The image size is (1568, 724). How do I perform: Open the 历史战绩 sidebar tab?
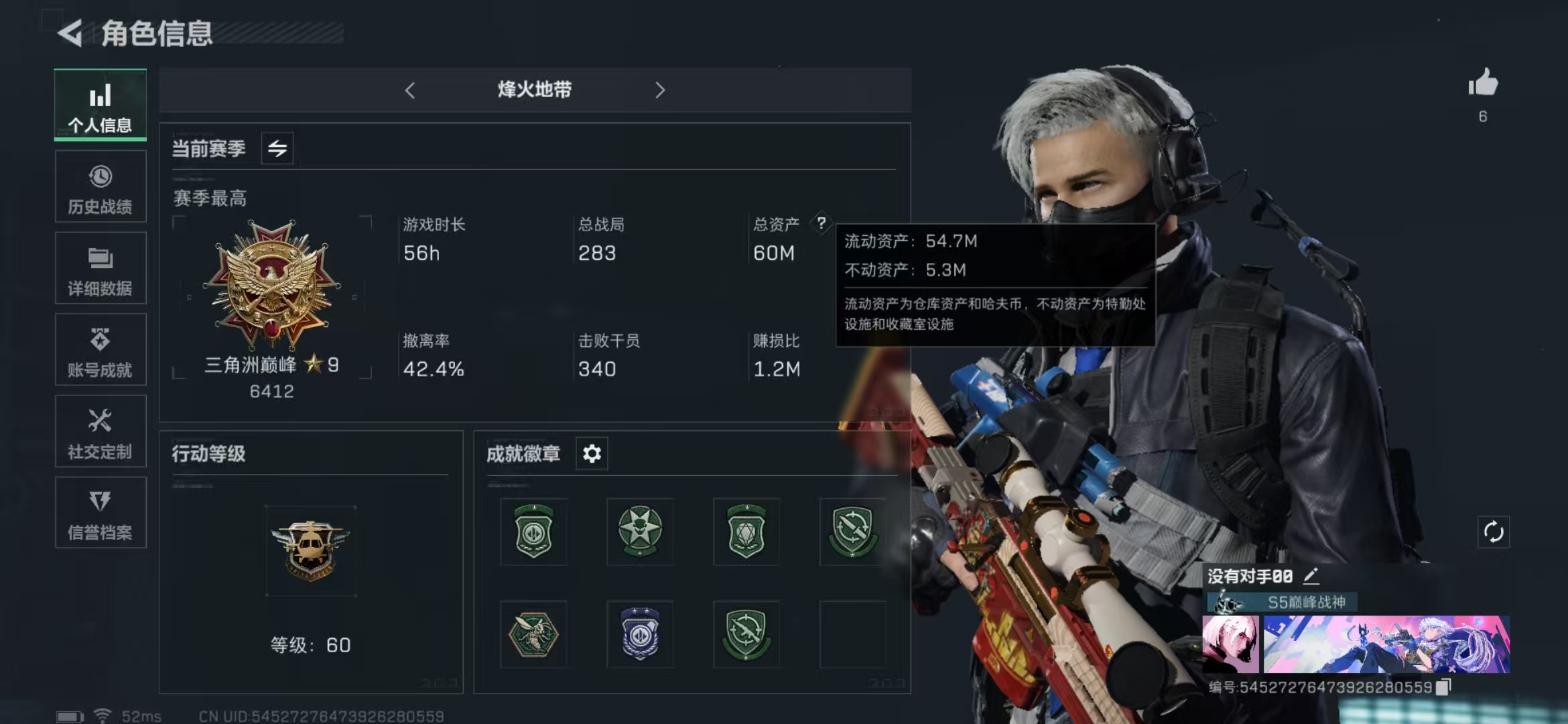point(101,187)
